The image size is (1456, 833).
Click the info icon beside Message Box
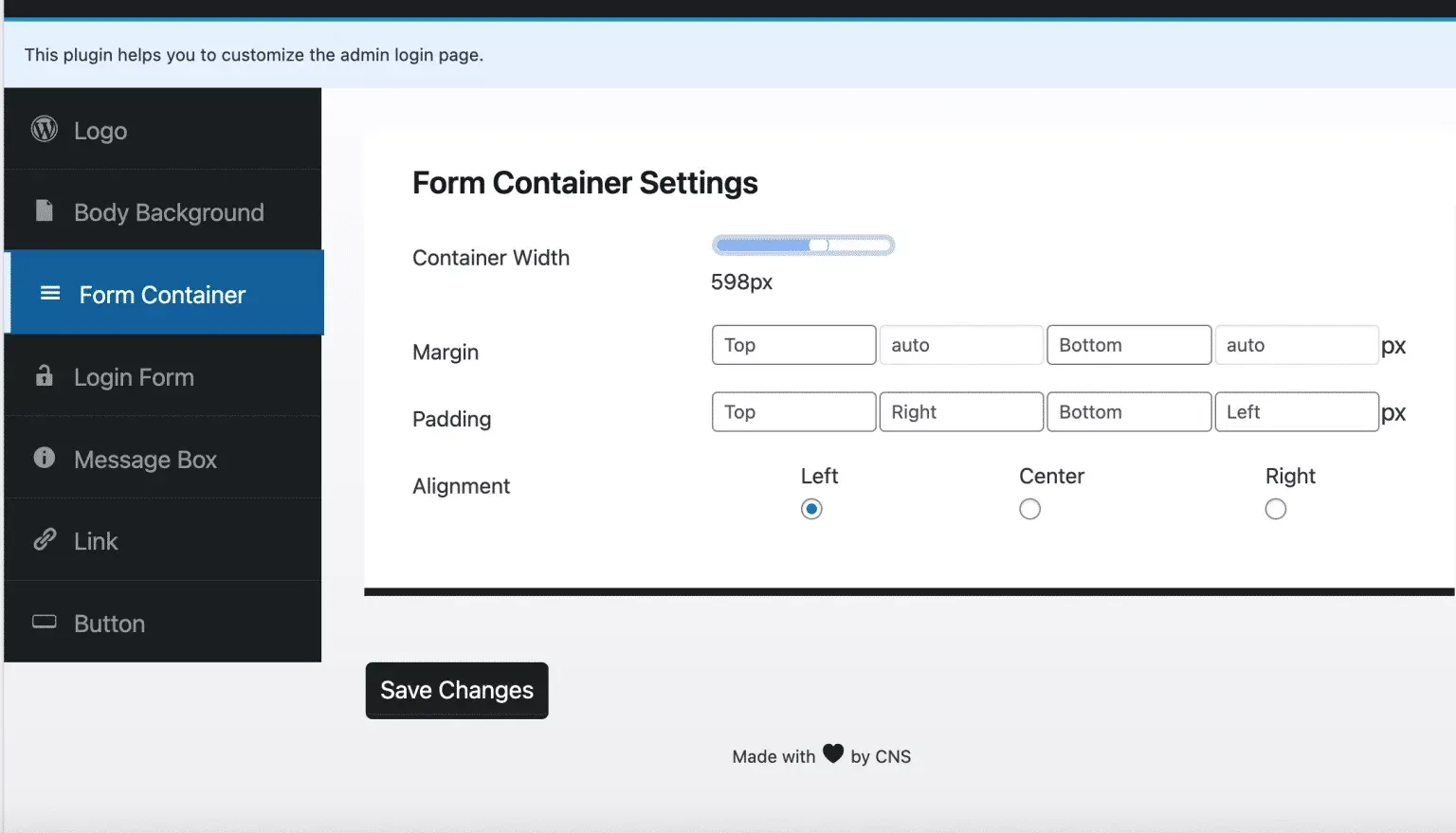(x=44, y=458)
